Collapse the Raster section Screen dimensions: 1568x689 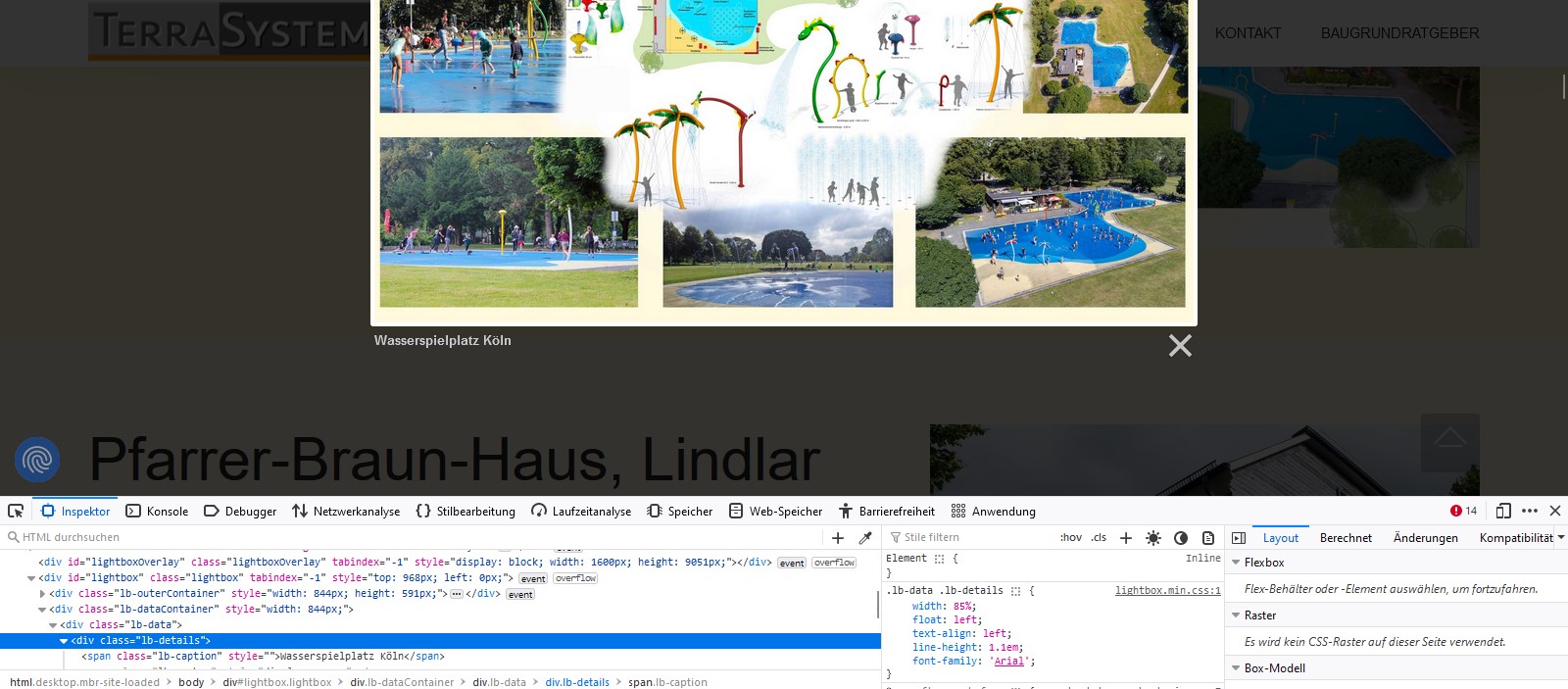1236,615
